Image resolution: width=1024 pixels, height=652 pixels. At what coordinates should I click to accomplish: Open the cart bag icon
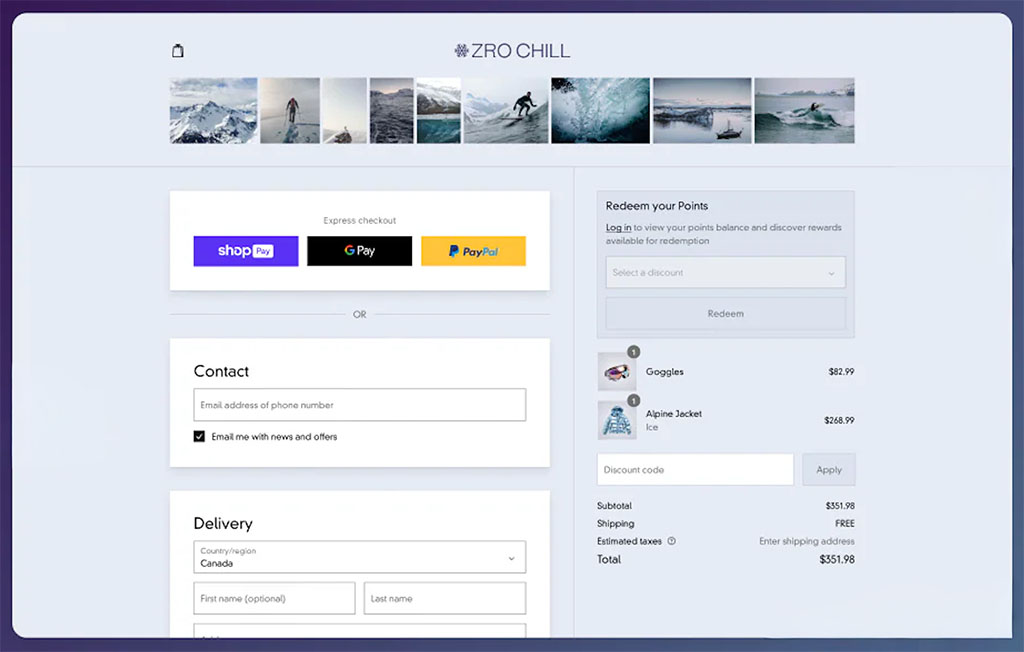(178, 49)
